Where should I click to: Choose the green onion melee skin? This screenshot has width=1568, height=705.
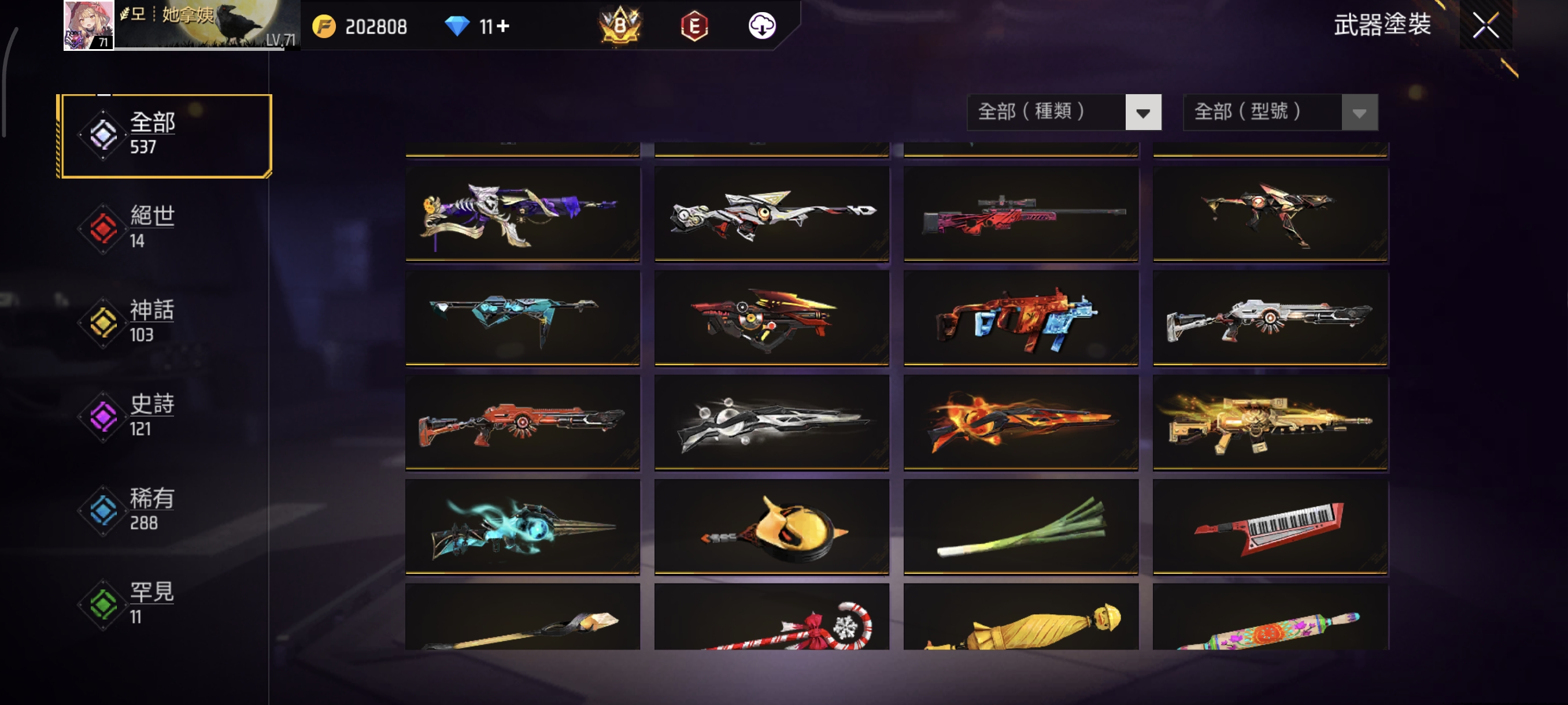(1021, 527)
